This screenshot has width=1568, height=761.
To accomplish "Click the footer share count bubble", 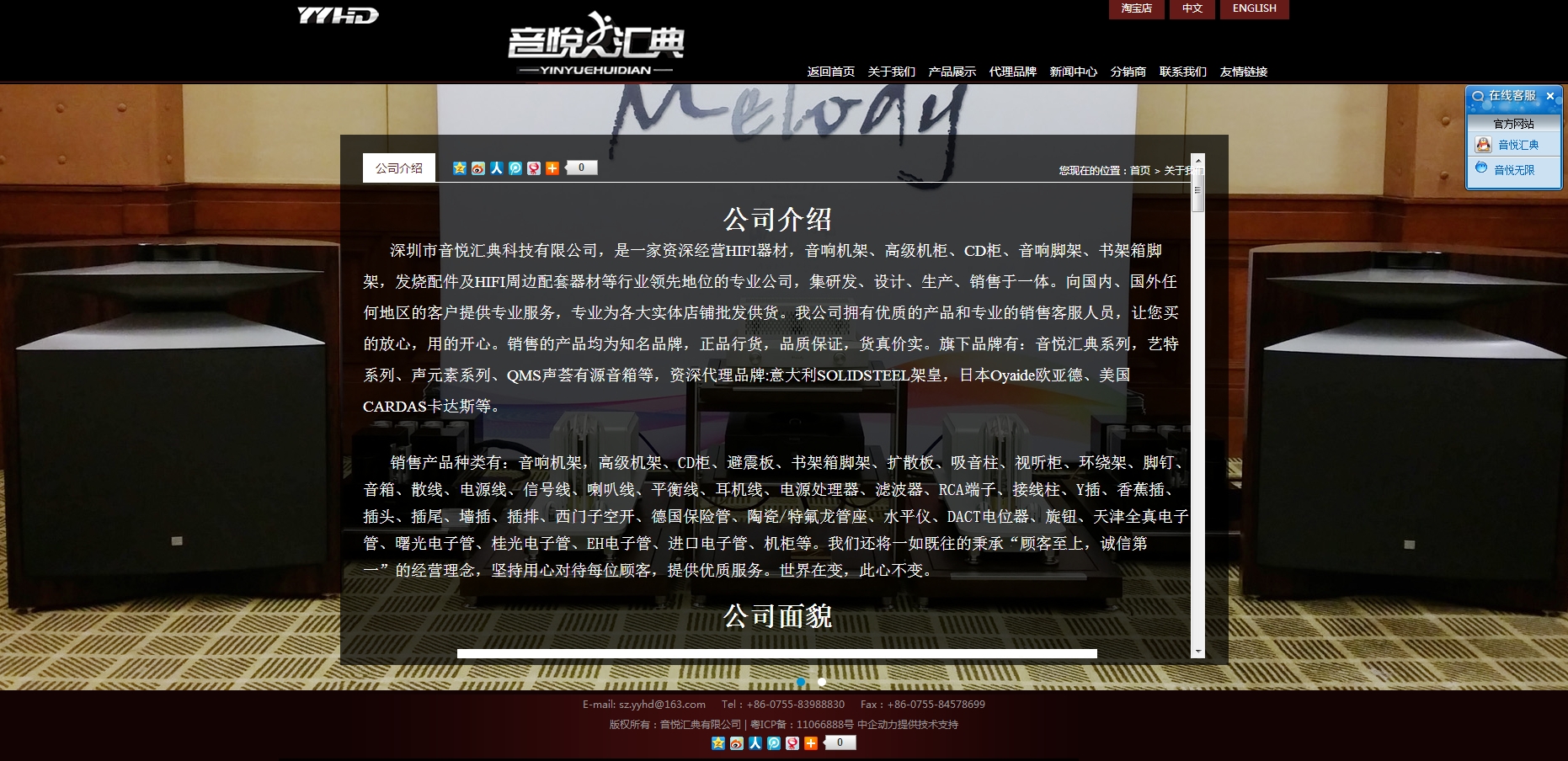I will click(840, 742).
